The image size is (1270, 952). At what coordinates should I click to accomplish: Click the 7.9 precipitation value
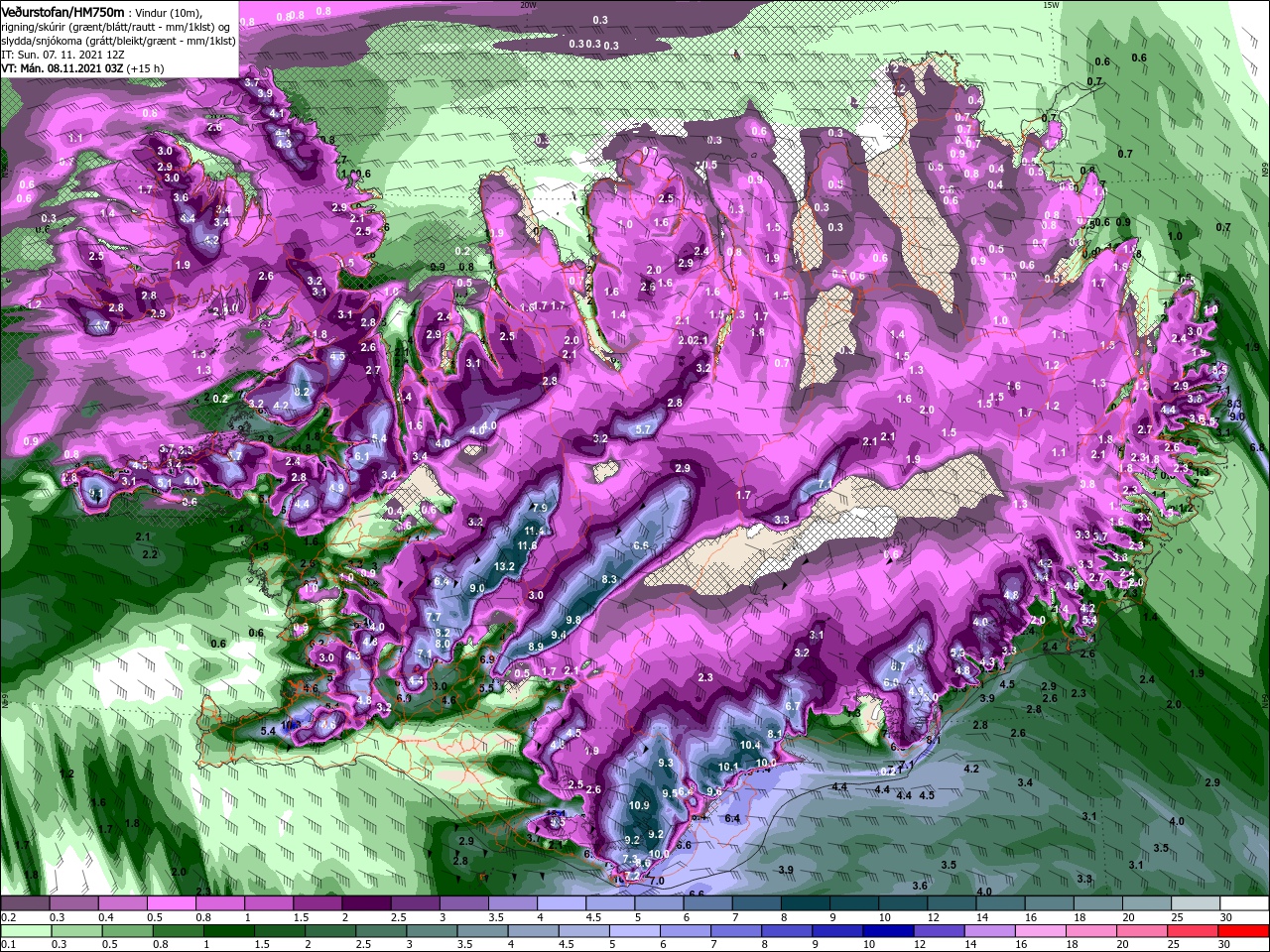point(541,507)
